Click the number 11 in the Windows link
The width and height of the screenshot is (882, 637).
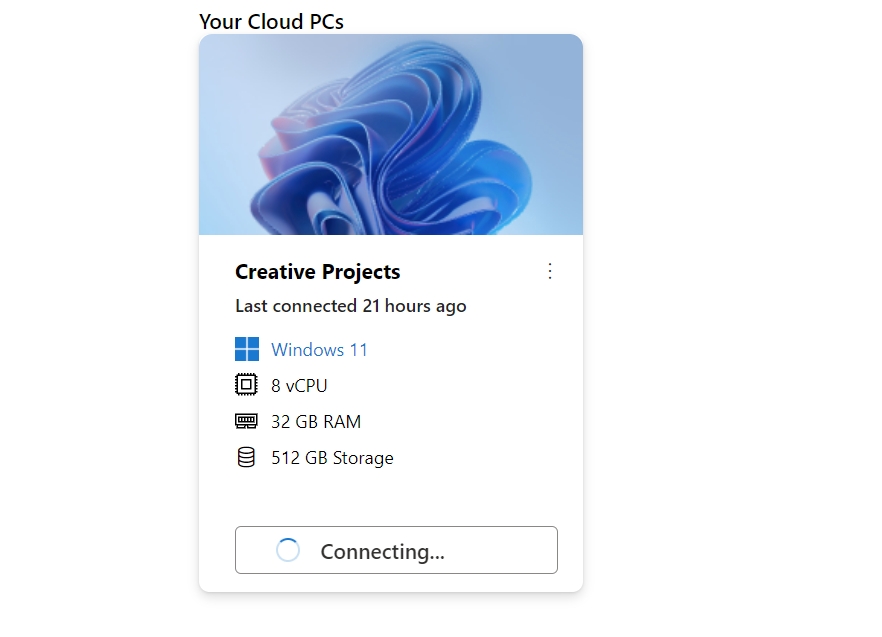[358, 349]
